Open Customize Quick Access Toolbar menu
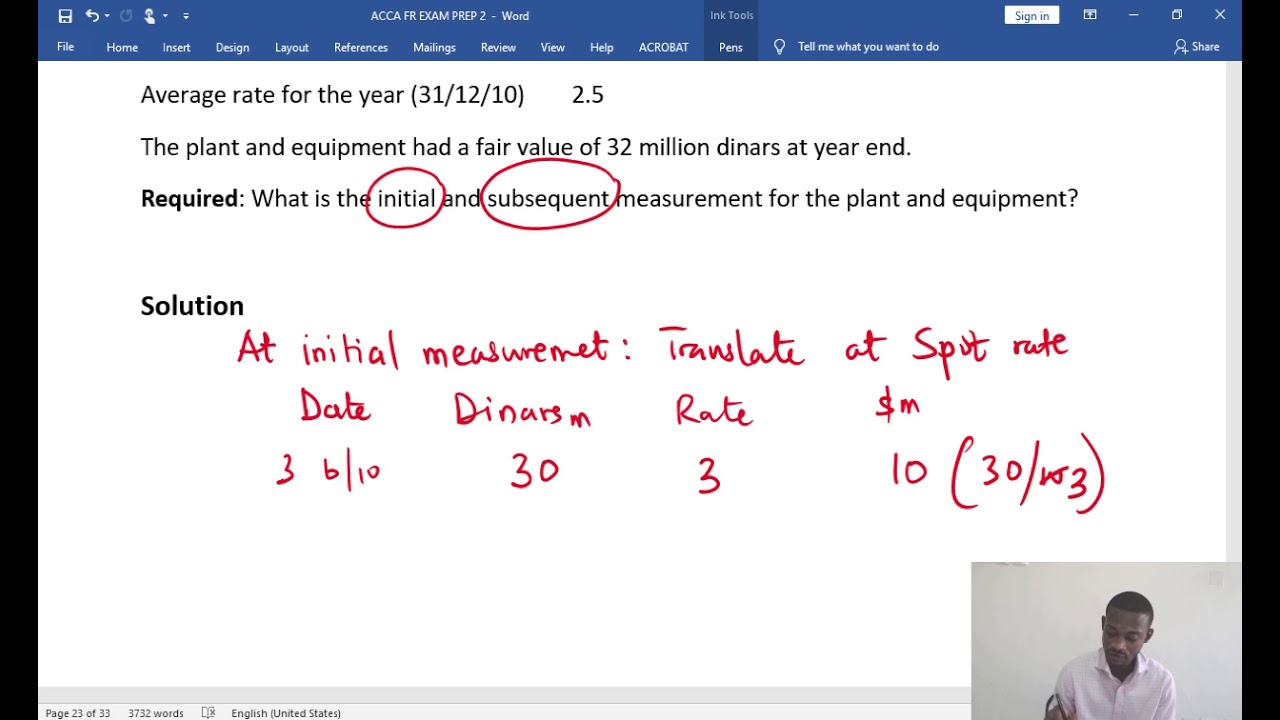The image size is (1280, 720). 186,15
